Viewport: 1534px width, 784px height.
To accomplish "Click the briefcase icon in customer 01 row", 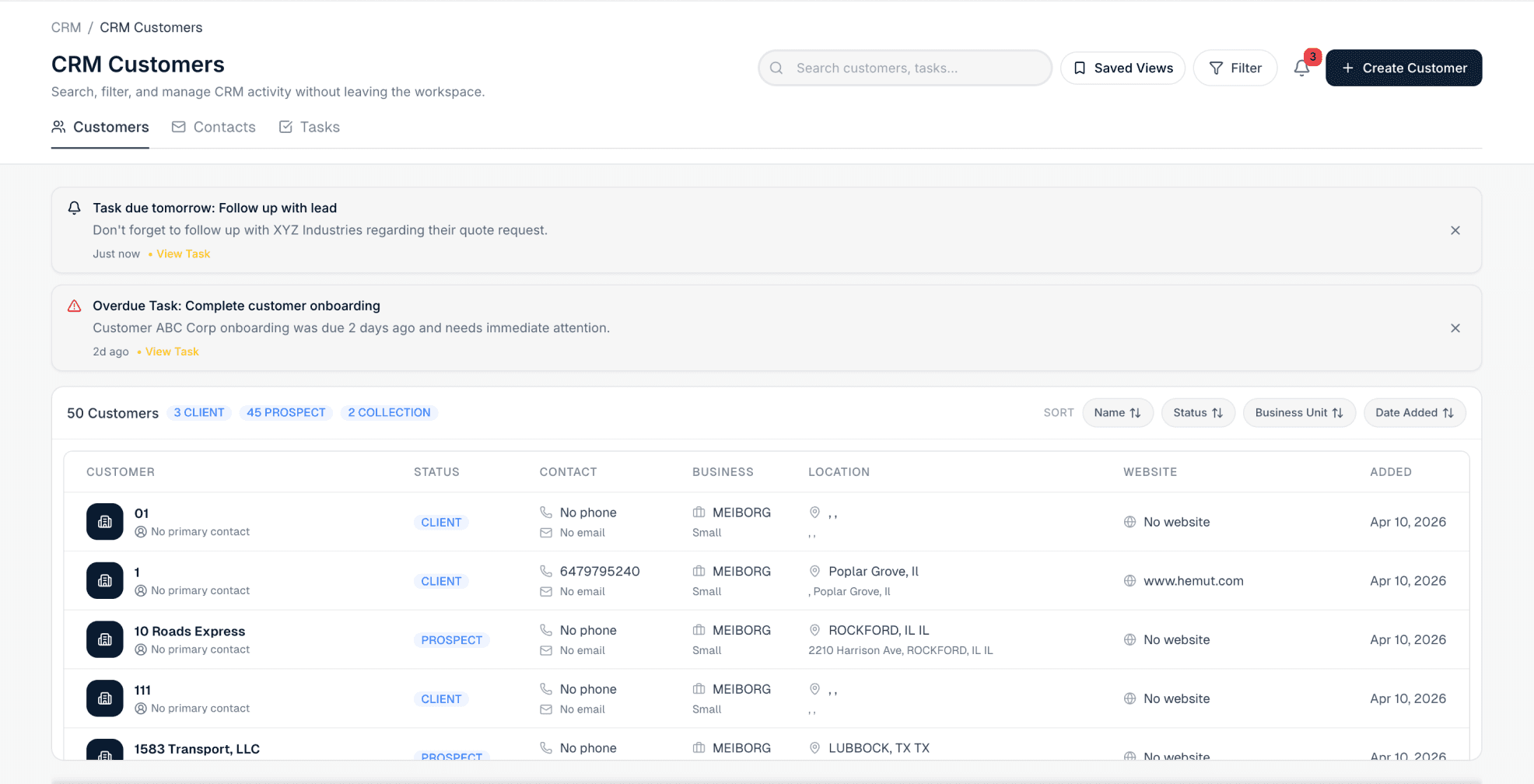I will (699, 513).
